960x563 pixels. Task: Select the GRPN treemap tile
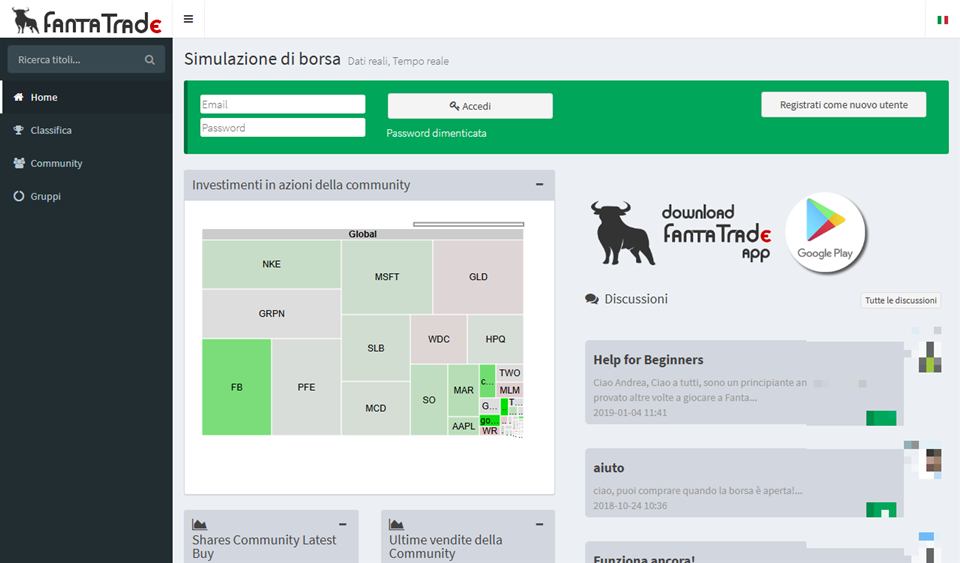(x=271, y=313)
